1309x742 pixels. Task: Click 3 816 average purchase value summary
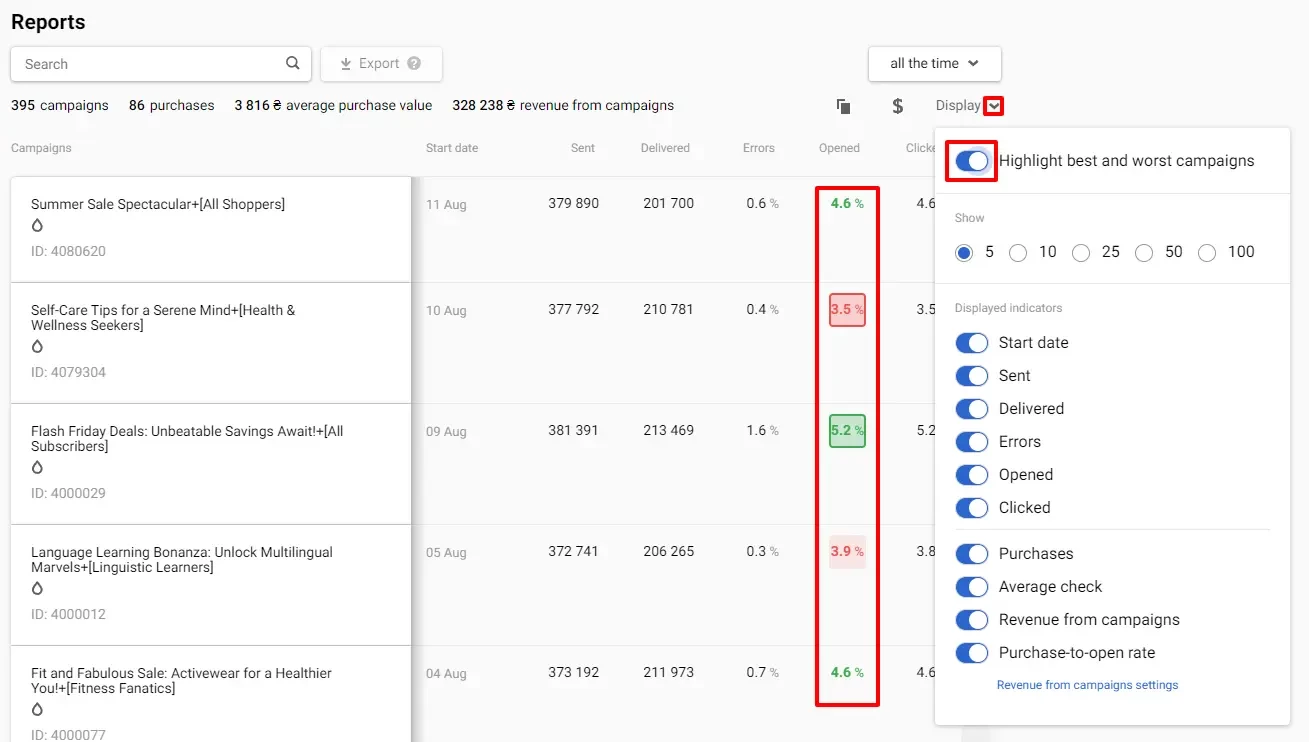tap(333, 105)
